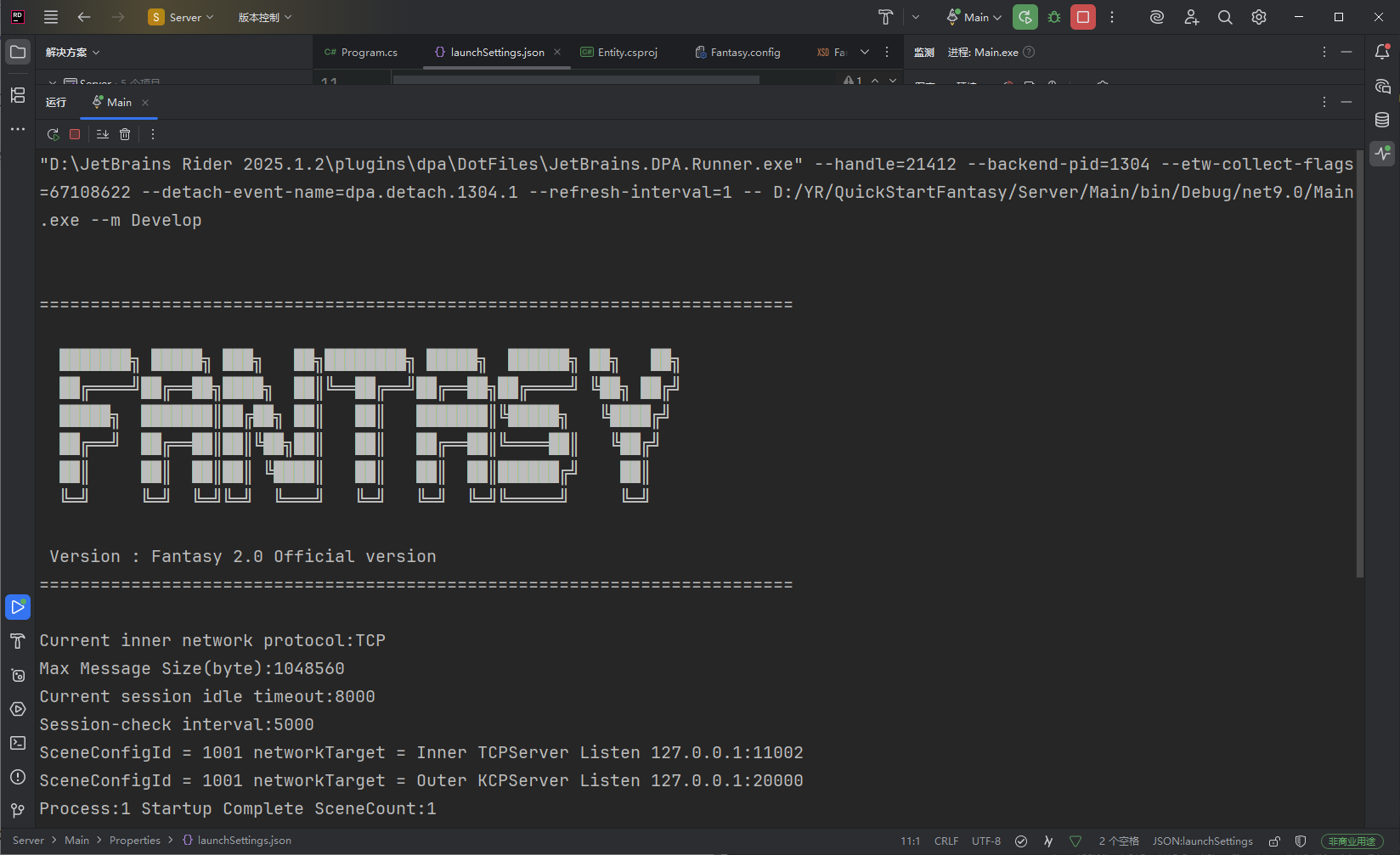1400x855 pixels.
Task: Click the UTF-8 encoding in the status bar
Action: tap(986, 841)
